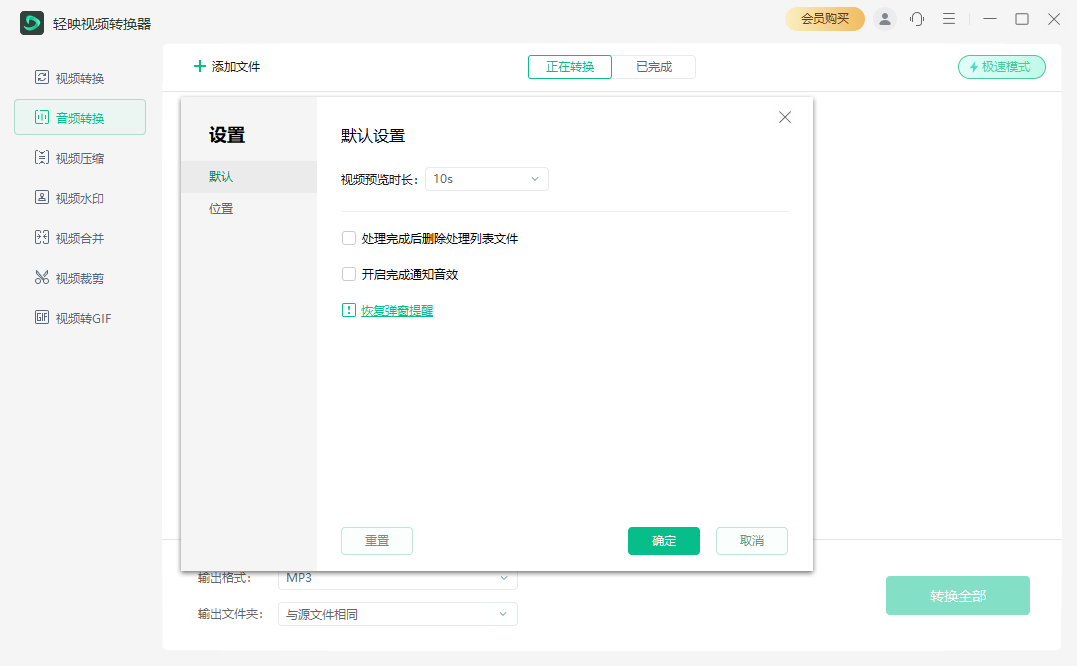The image size is (1077, 666).
Task: Select the 默认 settings category
Action: click(x=249, y=176)
